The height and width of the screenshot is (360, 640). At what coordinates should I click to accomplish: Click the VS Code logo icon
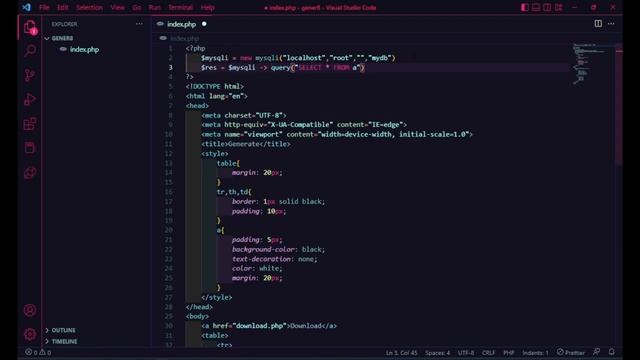coord(27,7)
